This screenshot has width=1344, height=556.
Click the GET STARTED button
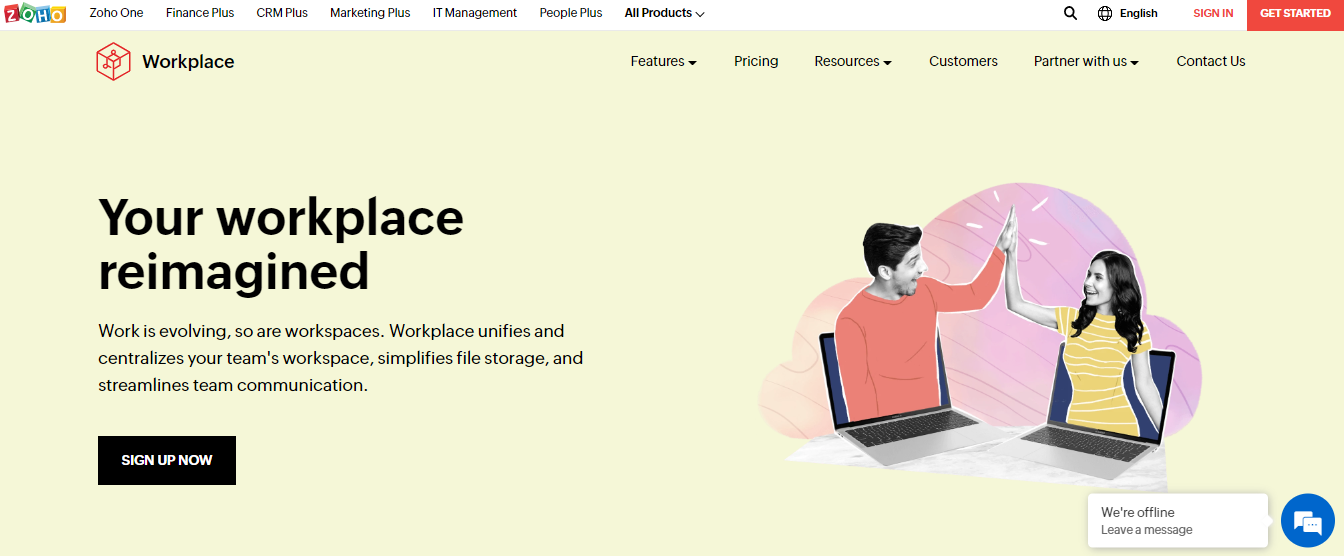(x=1295, y=14)
